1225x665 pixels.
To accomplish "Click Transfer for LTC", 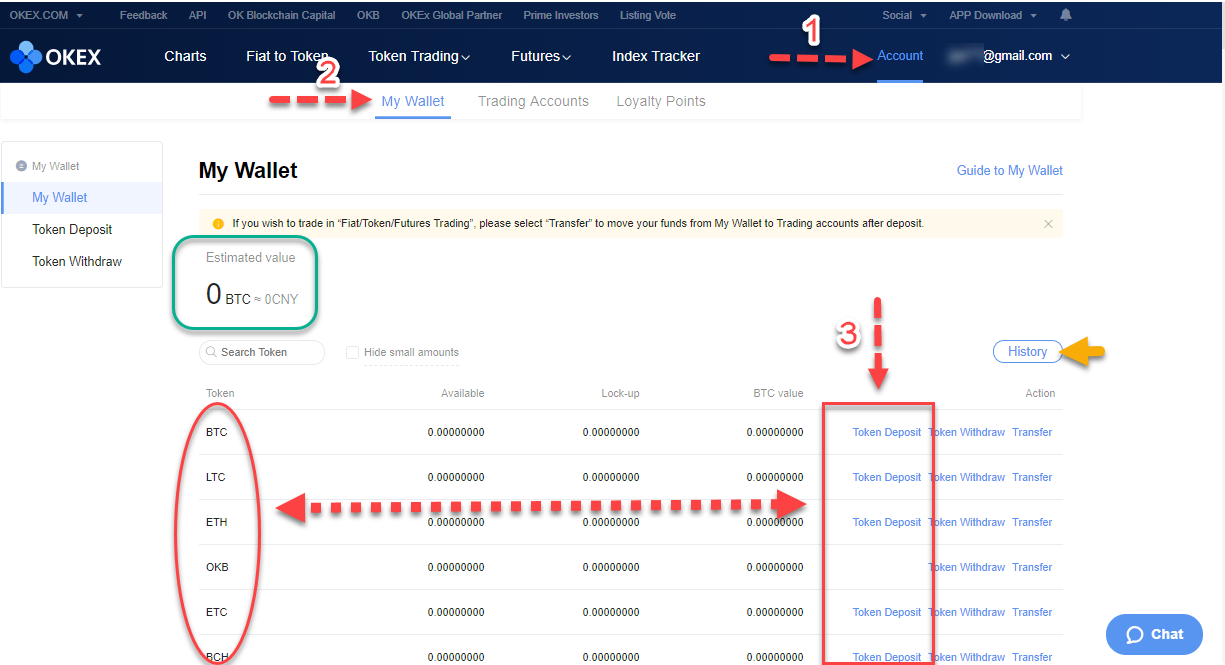I will 1032,477.
